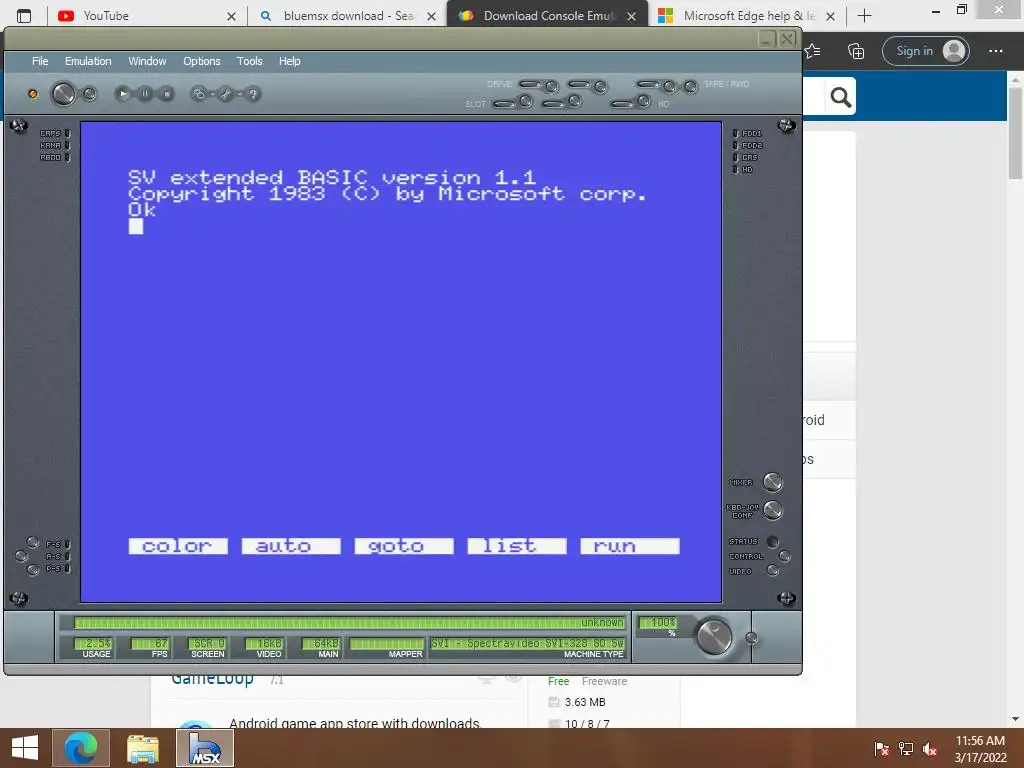Open Edge tab actions menu icon

[24, 16]
